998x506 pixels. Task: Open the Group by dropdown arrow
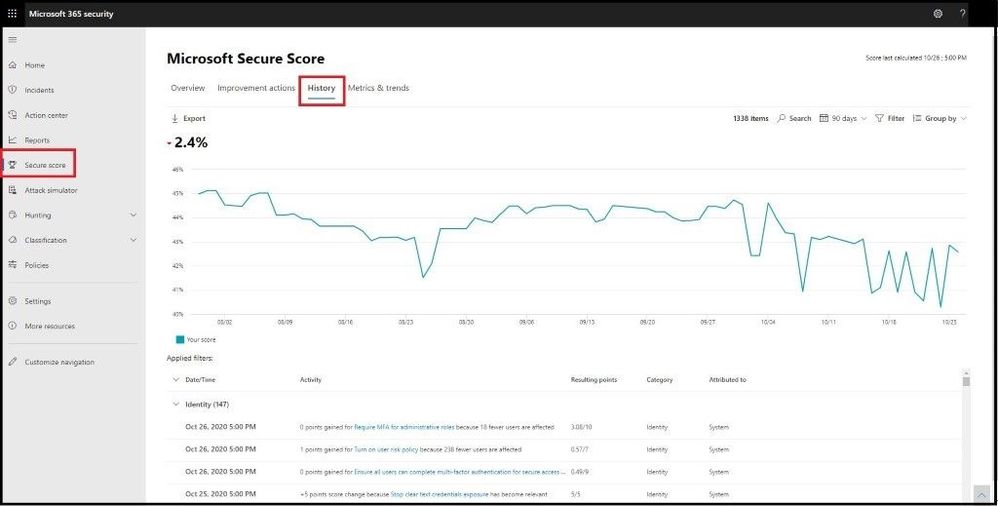963,118
